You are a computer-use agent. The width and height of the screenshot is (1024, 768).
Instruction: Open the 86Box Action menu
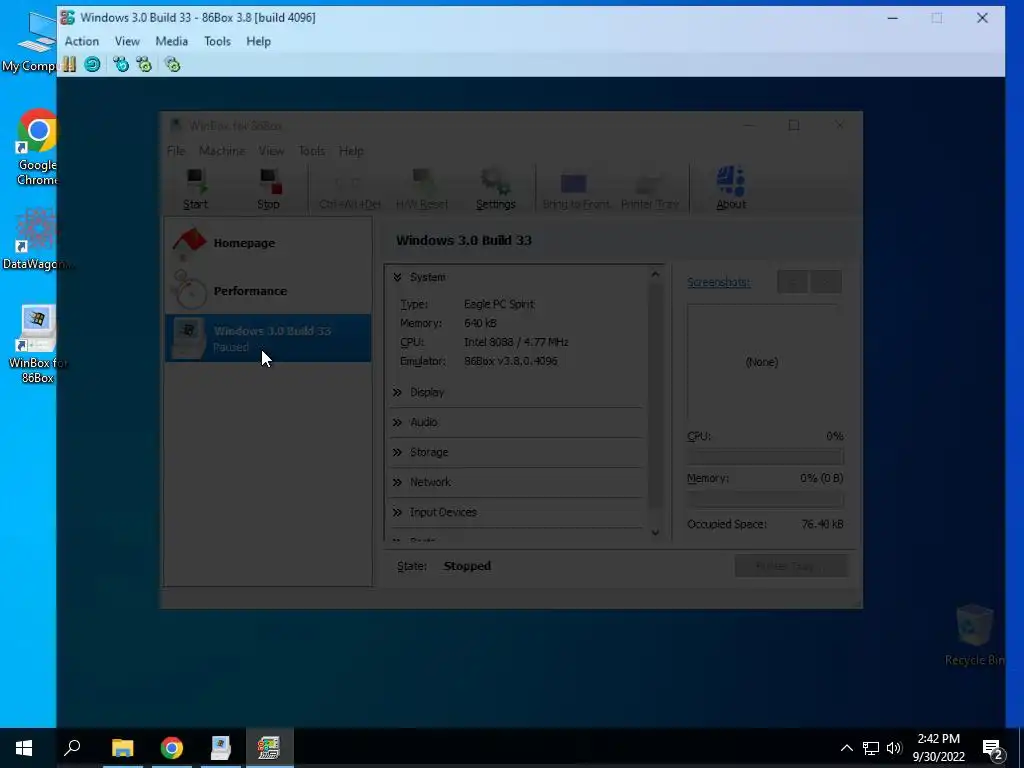(x=82, y=41)
